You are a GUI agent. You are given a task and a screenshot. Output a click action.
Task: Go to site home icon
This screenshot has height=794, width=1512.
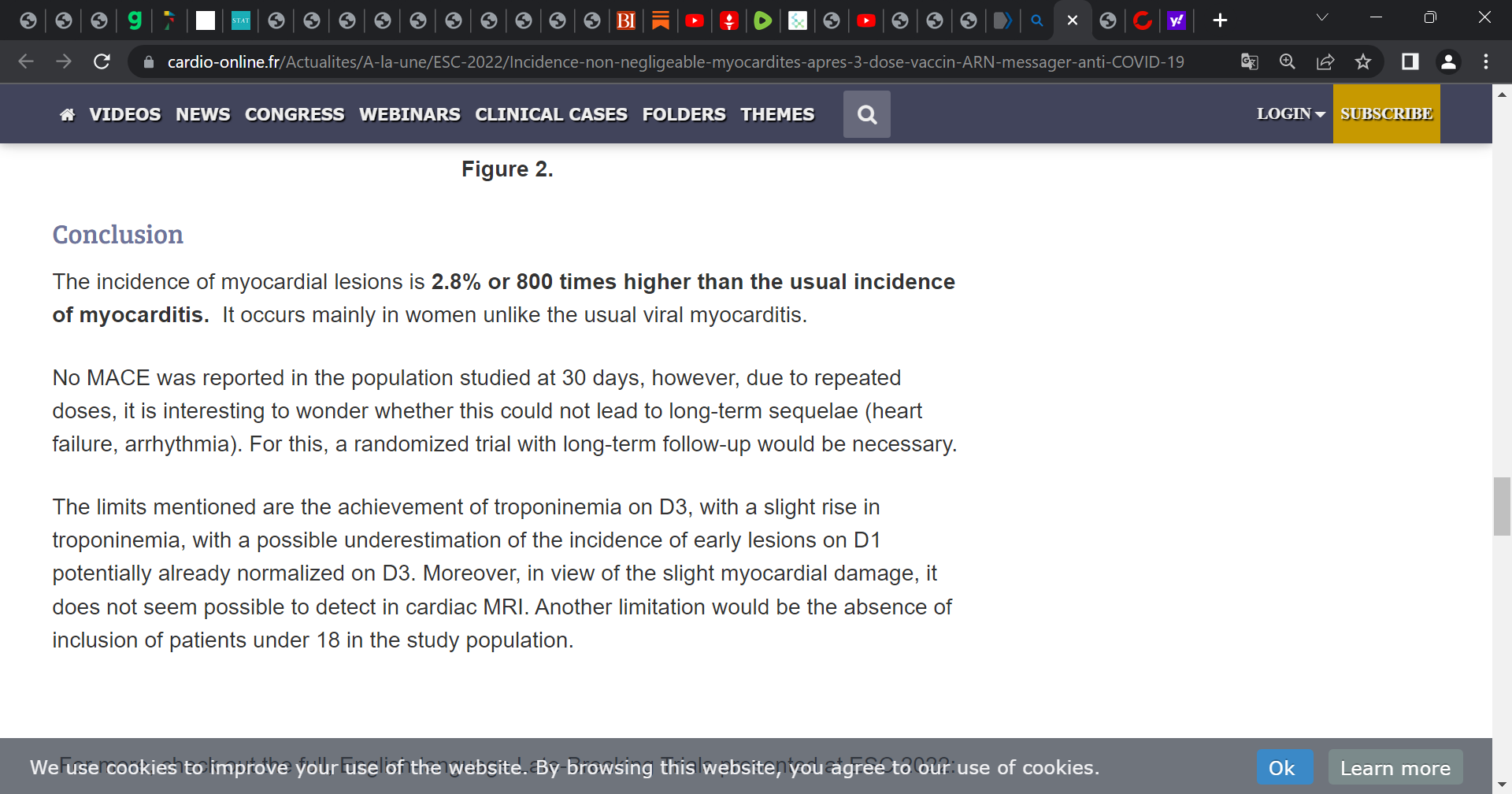(68, 115)
